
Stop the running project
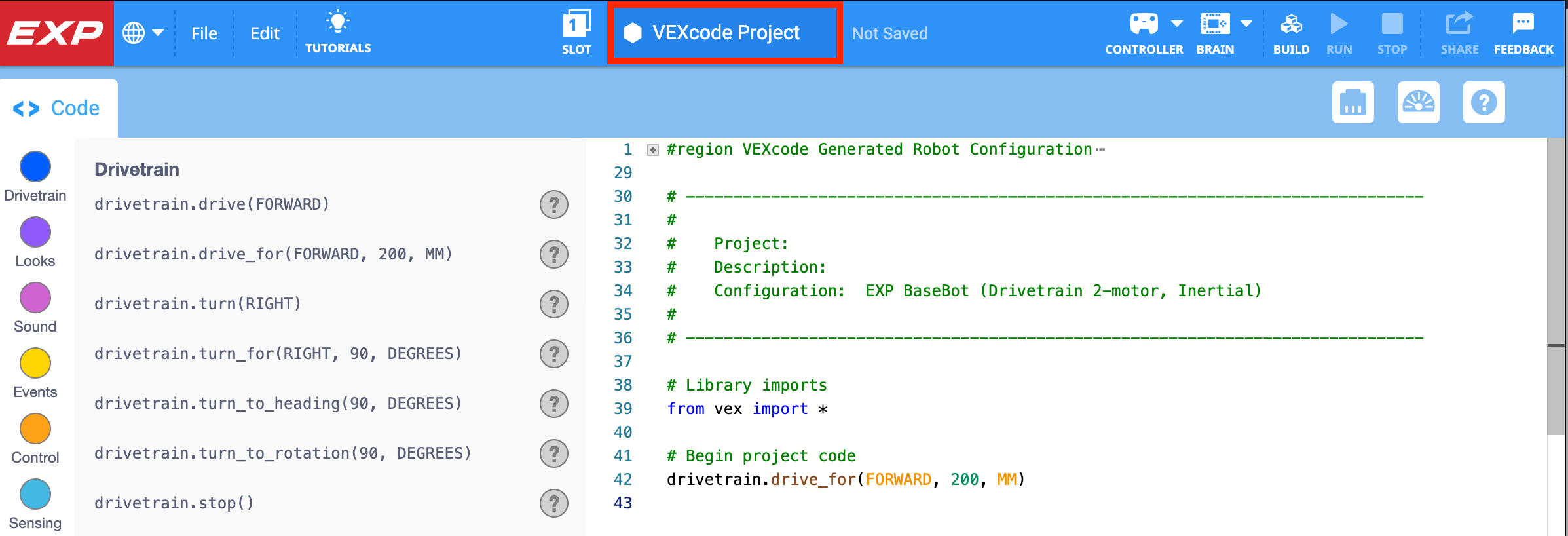[1392, 33]
